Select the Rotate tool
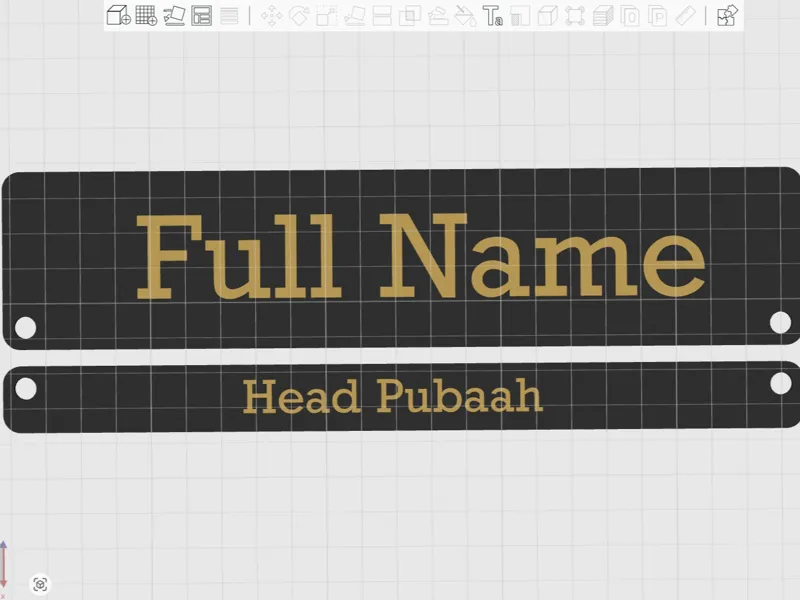This screenshot has height=600, width=800. click(x=299, y=15)
